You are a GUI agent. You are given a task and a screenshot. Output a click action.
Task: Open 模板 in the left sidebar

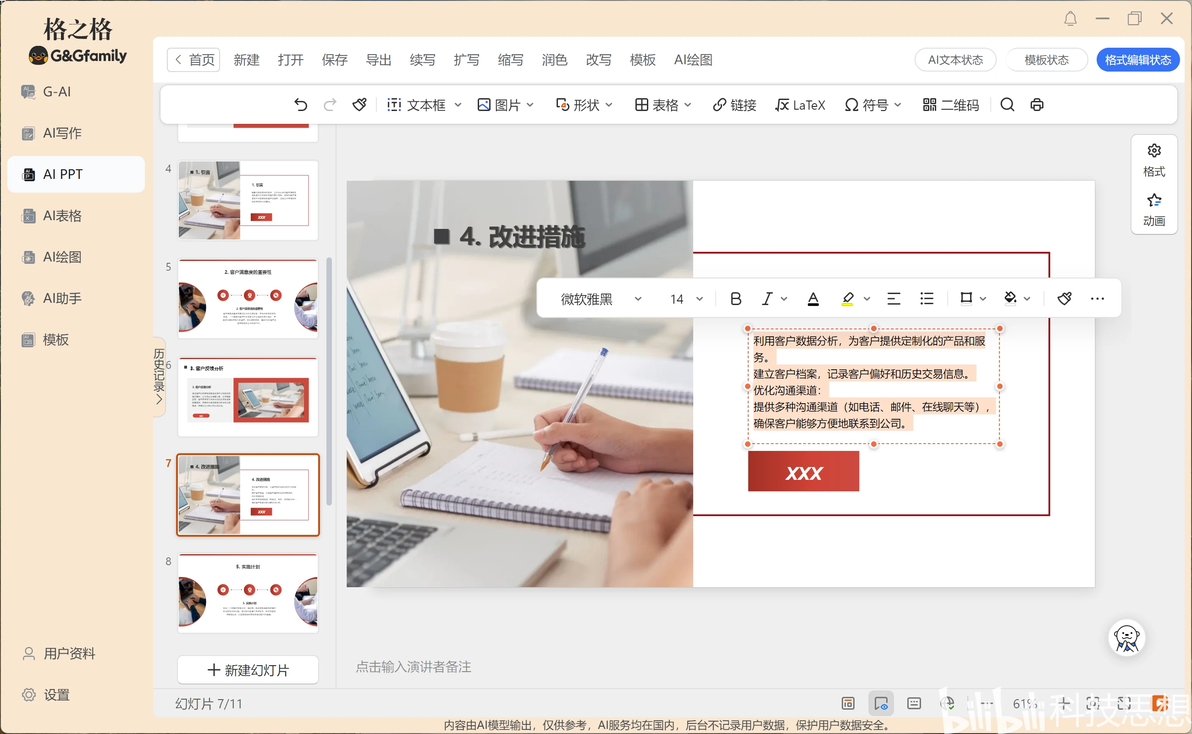[76, 340]
